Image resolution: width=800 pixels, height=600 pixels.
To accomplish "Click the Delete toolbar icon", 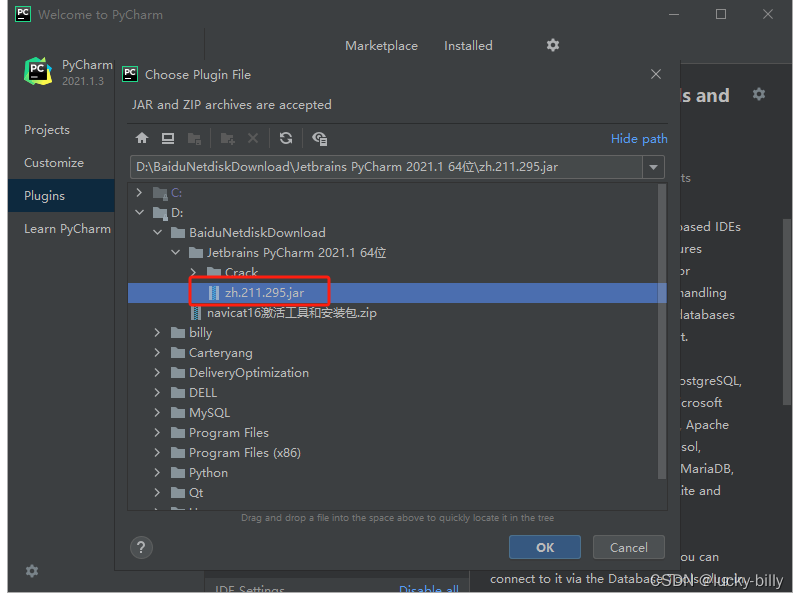I will click(x=253, y=138).
